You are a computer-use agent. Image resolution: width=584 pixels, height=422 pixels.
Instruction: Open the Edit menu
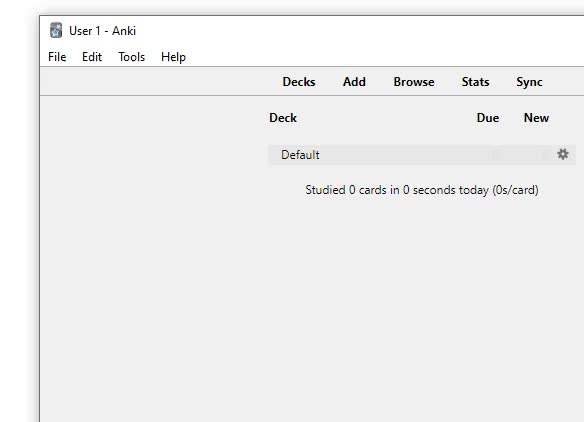click(x=92, y=57)
